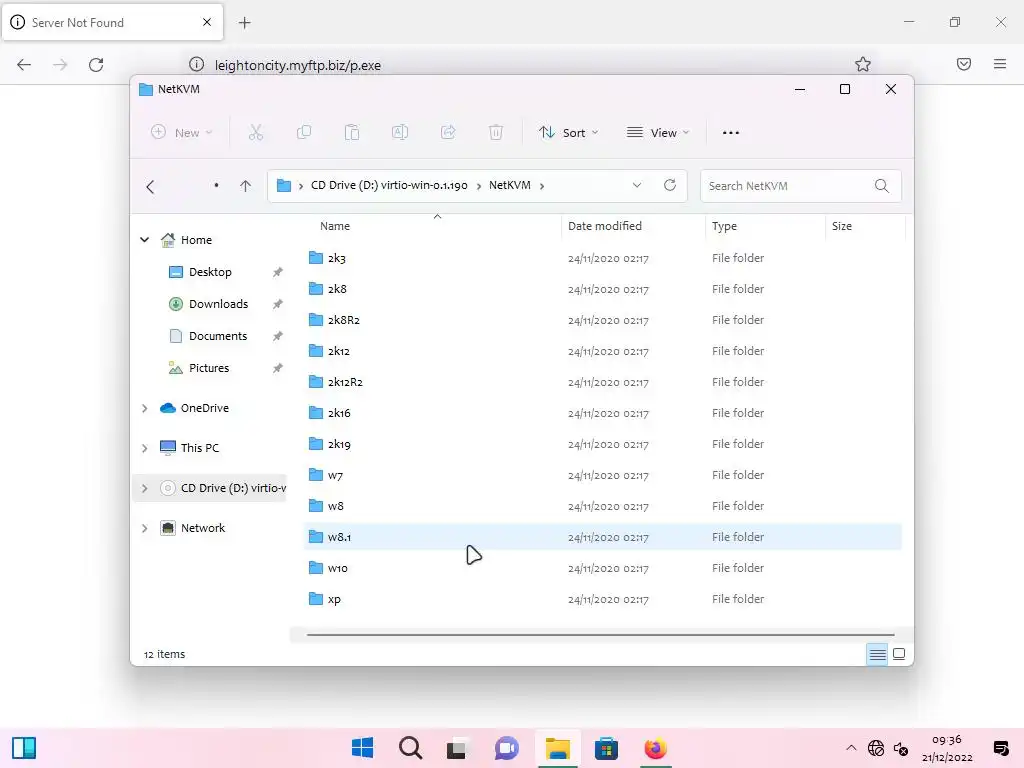
Task: Click the search magnifier in Search NetKVM
Action: tap(882, 186)
